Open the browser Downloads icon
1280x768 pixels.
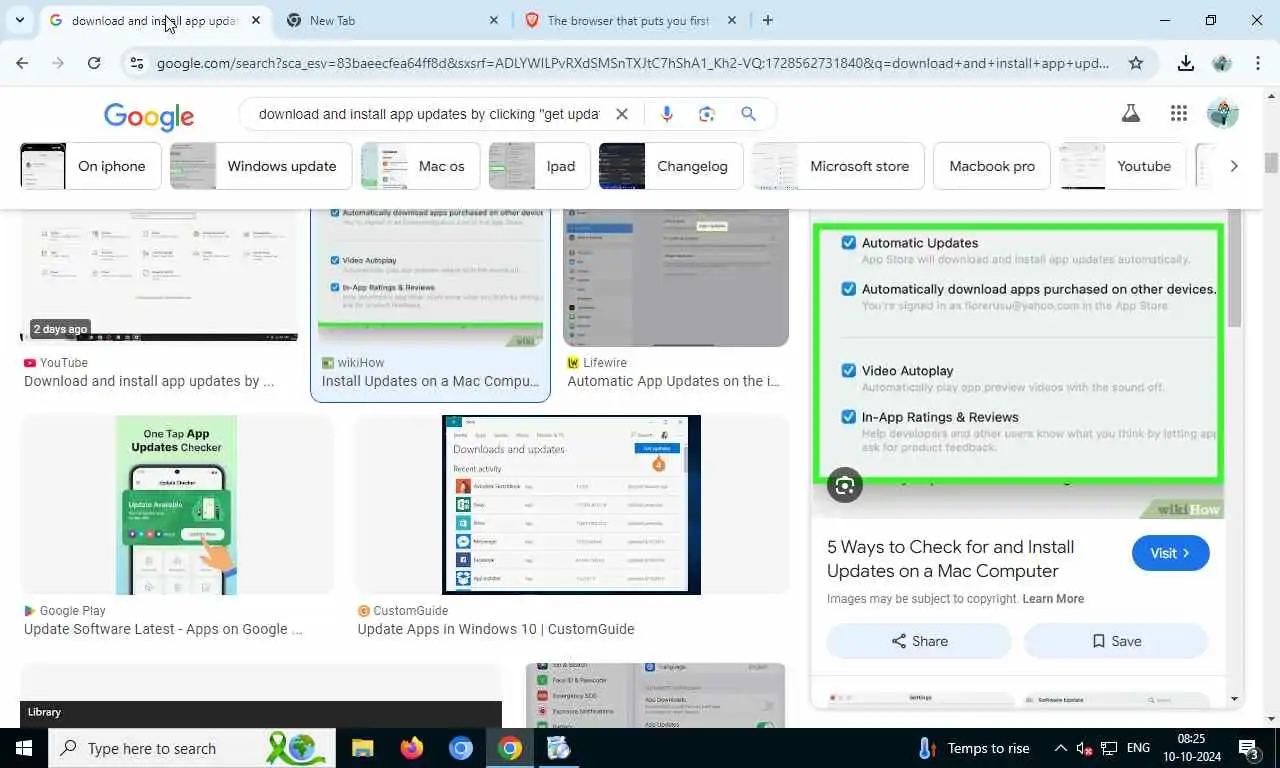pos(1186,63)
